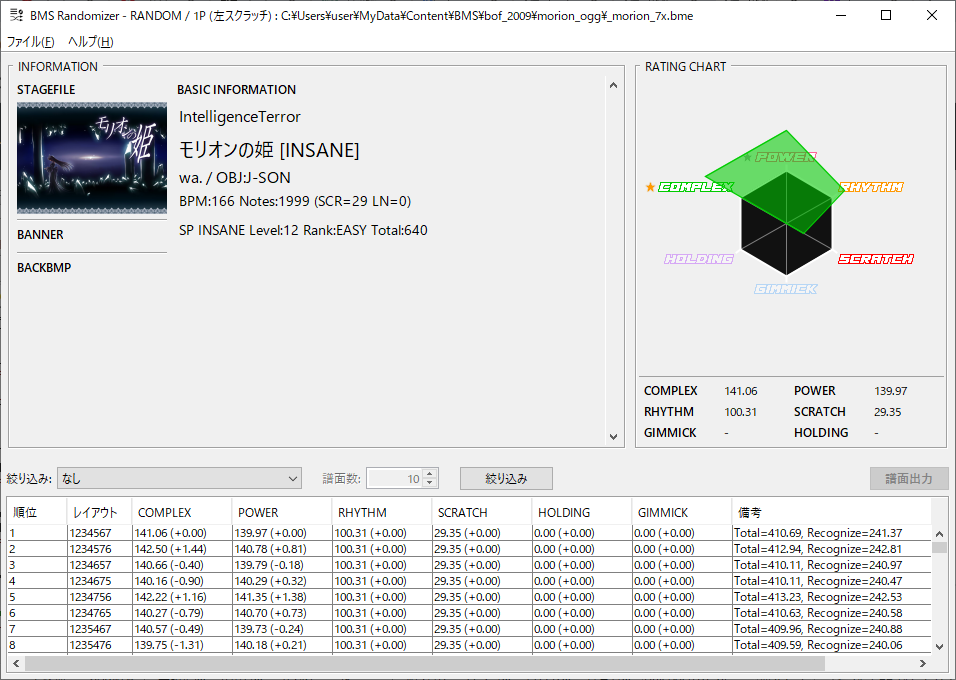The height and width of the screenshot is (680, 956).
Task: Click the RHYTHM label on rating chart
Action: click(871, 187)
